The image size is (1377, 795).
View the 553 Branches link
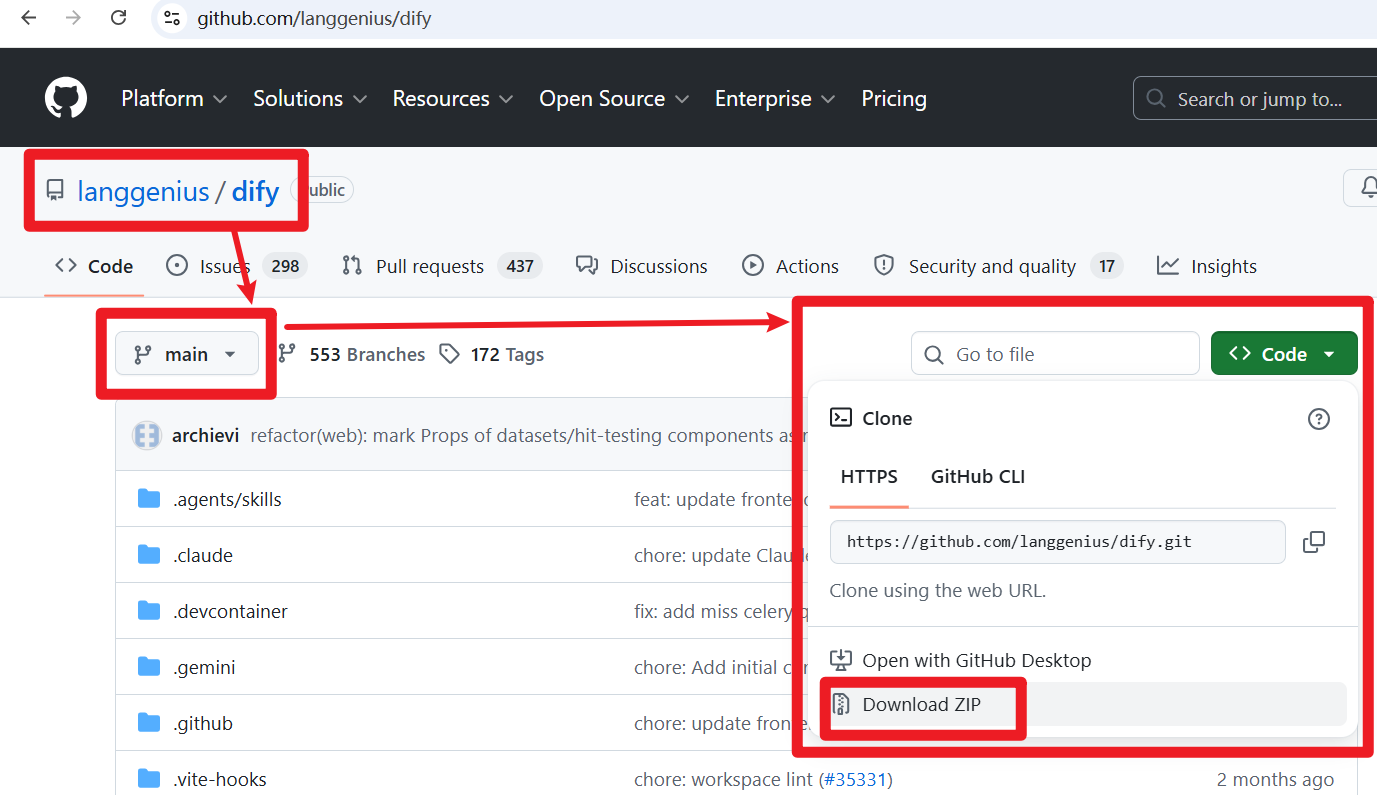pos(351,354)
